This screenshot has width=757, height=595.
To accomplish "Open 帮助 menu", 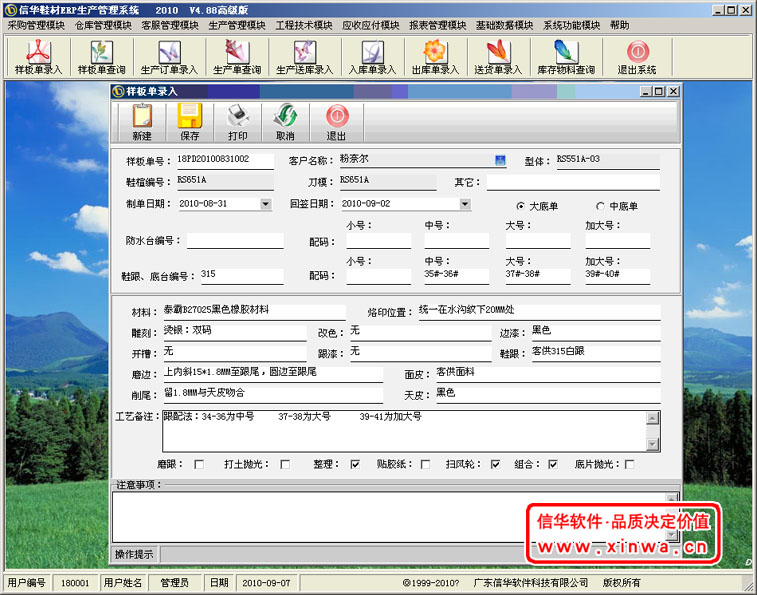I will coord(620,26).
